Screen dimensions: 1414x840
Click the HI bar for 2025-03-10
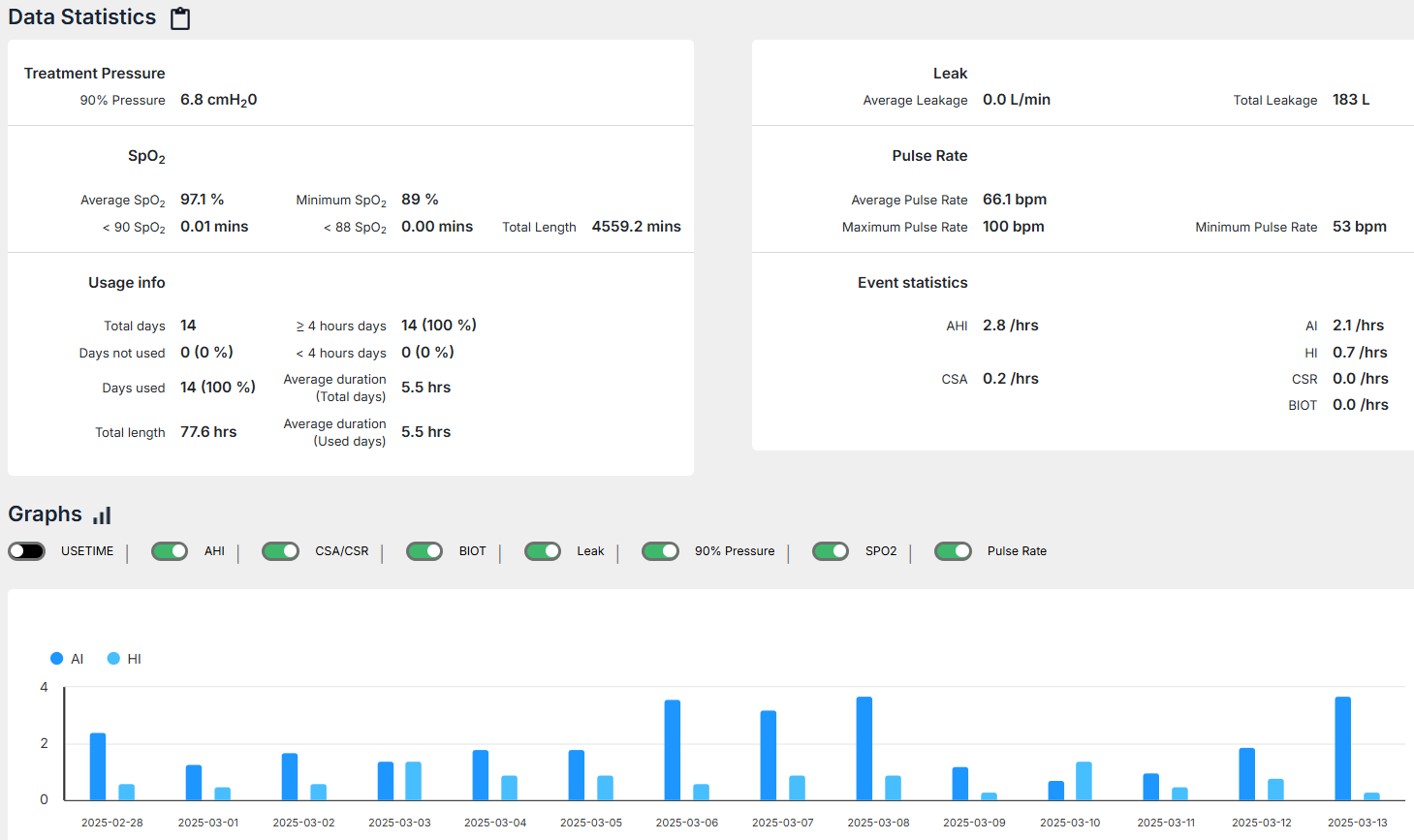(1084, 781)
